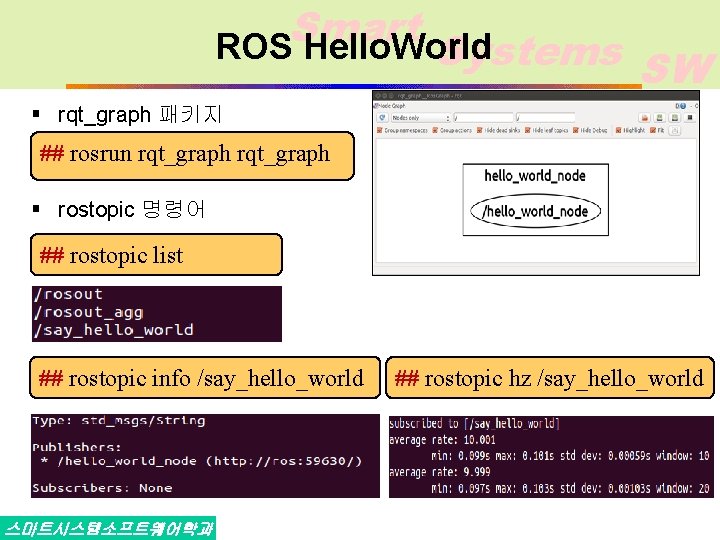Click 'subscribed to [/say_hello_world]' line
This screenshot has width=720, height=540.
tap(474, 423)
